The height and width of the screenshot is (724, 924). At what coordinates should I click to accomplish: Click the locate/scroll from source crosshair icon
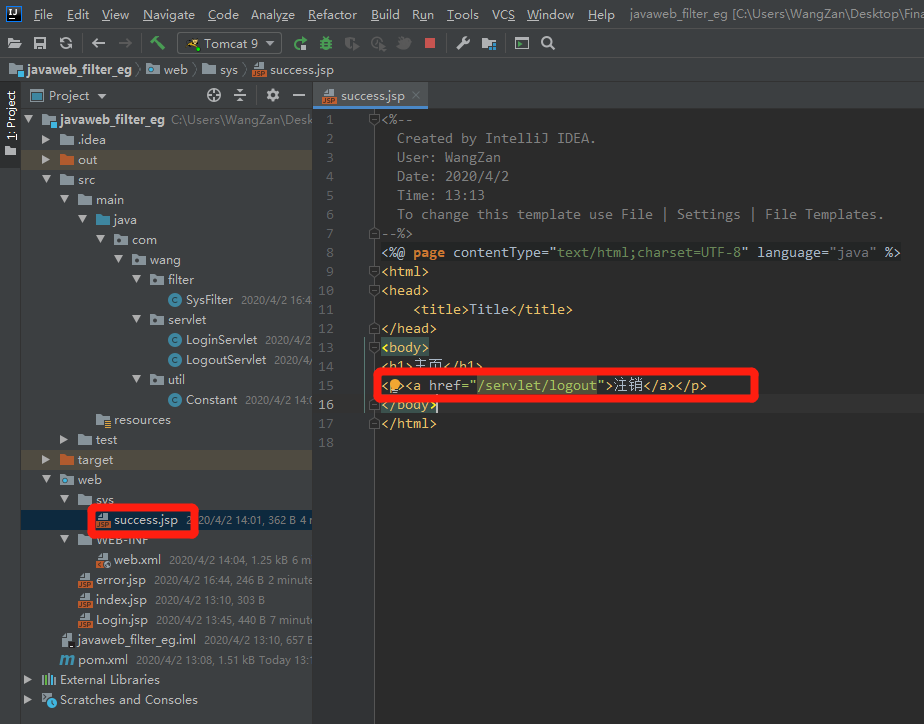tap(214, 95)
